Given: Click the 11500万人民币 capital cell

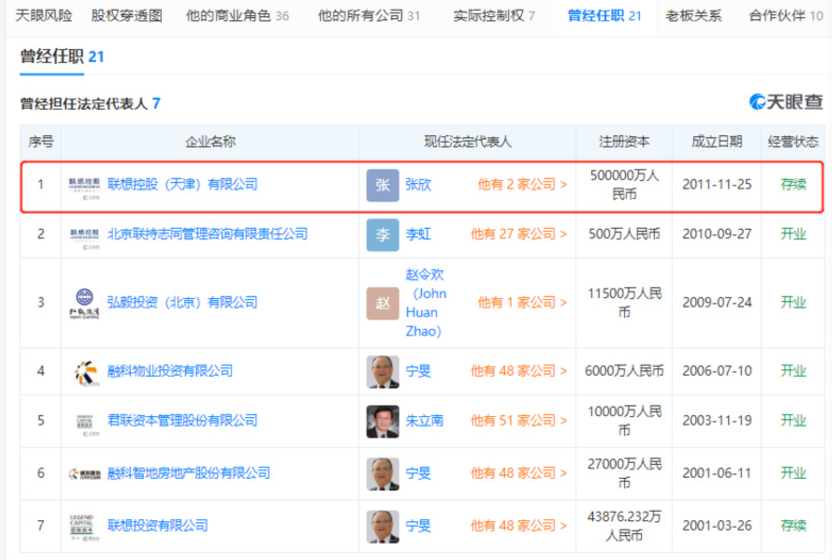Looking at the screenshot, I should click(624, 303).
